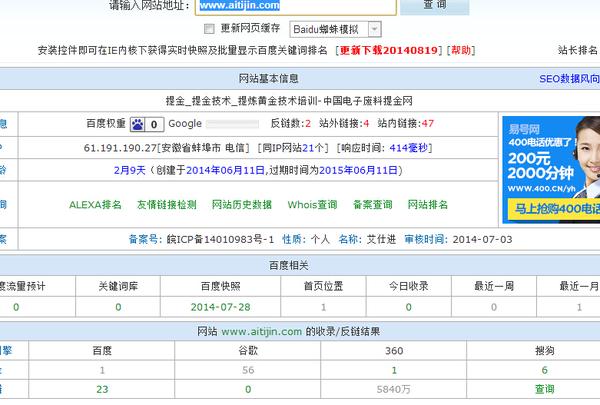600x405 pixels.
Task: Click the website address input field
Action: pos(295,6)
